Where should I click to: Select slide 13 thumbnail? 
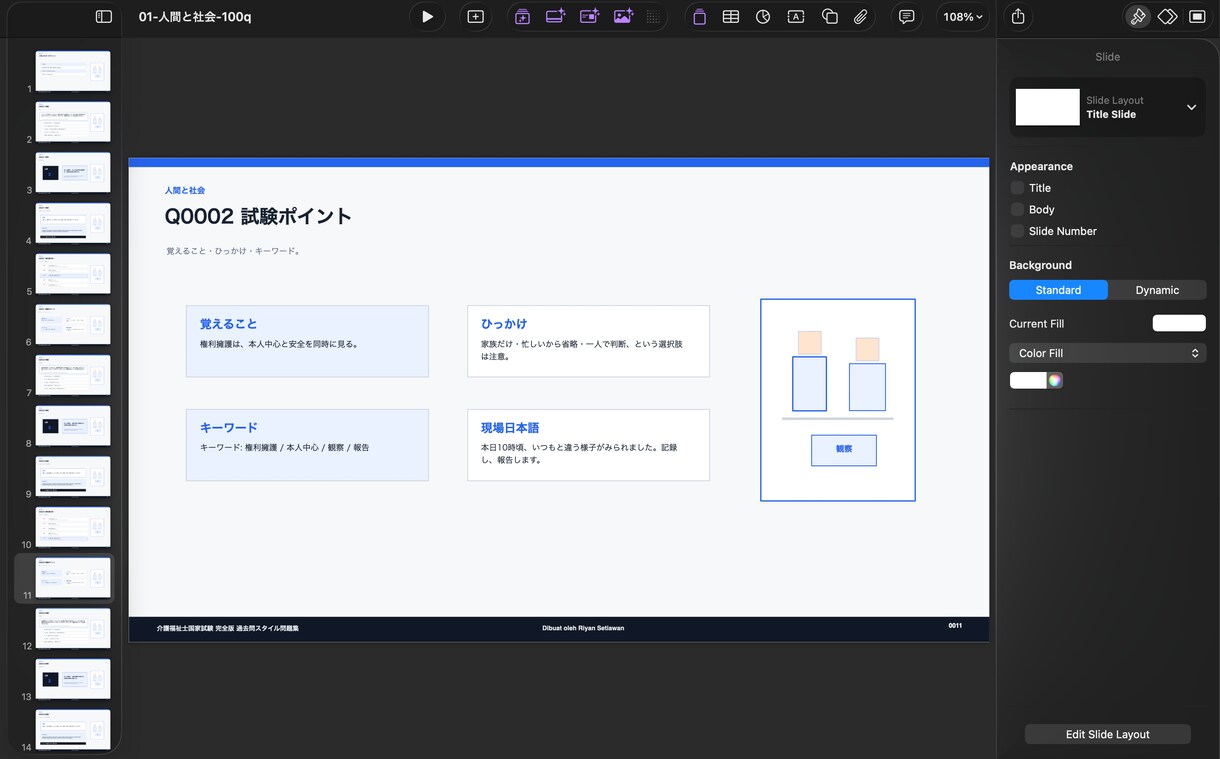coord(73,679)
